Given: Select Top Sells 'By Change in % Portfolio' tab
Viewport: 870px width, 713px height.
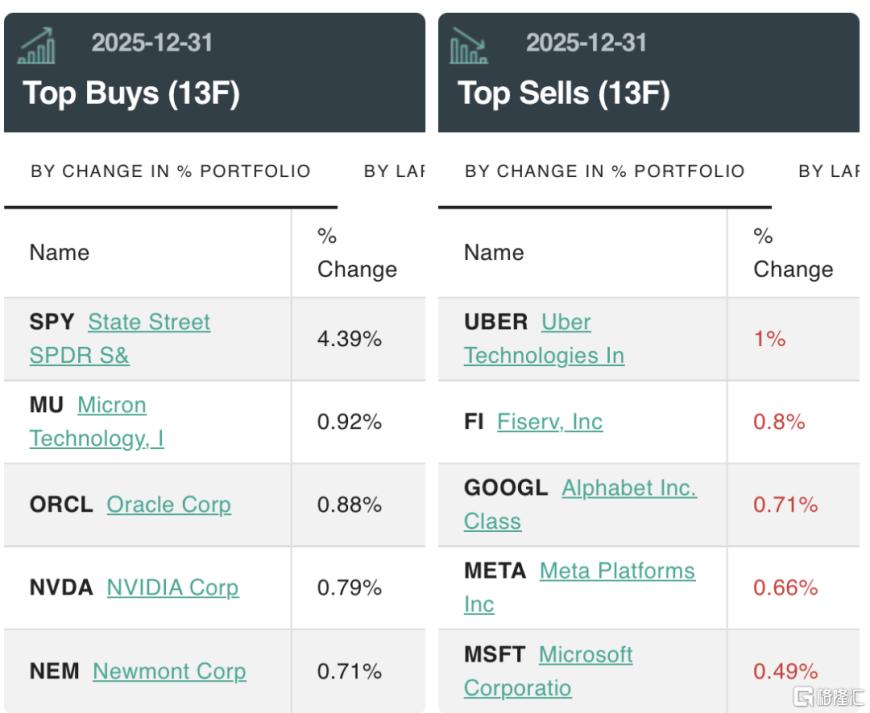Looking at the screenshot, I should 604,171.
